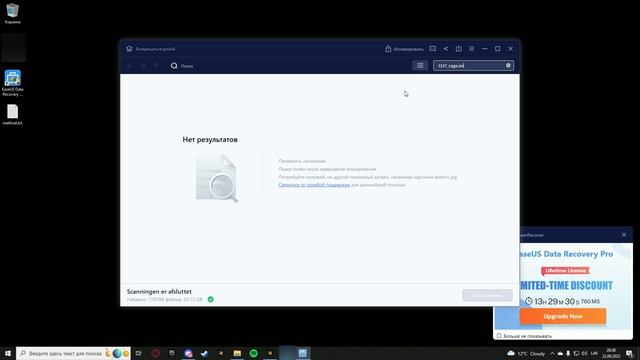Open the red circular taskbar app
This screenshot has width=640, height=360.
156,353
